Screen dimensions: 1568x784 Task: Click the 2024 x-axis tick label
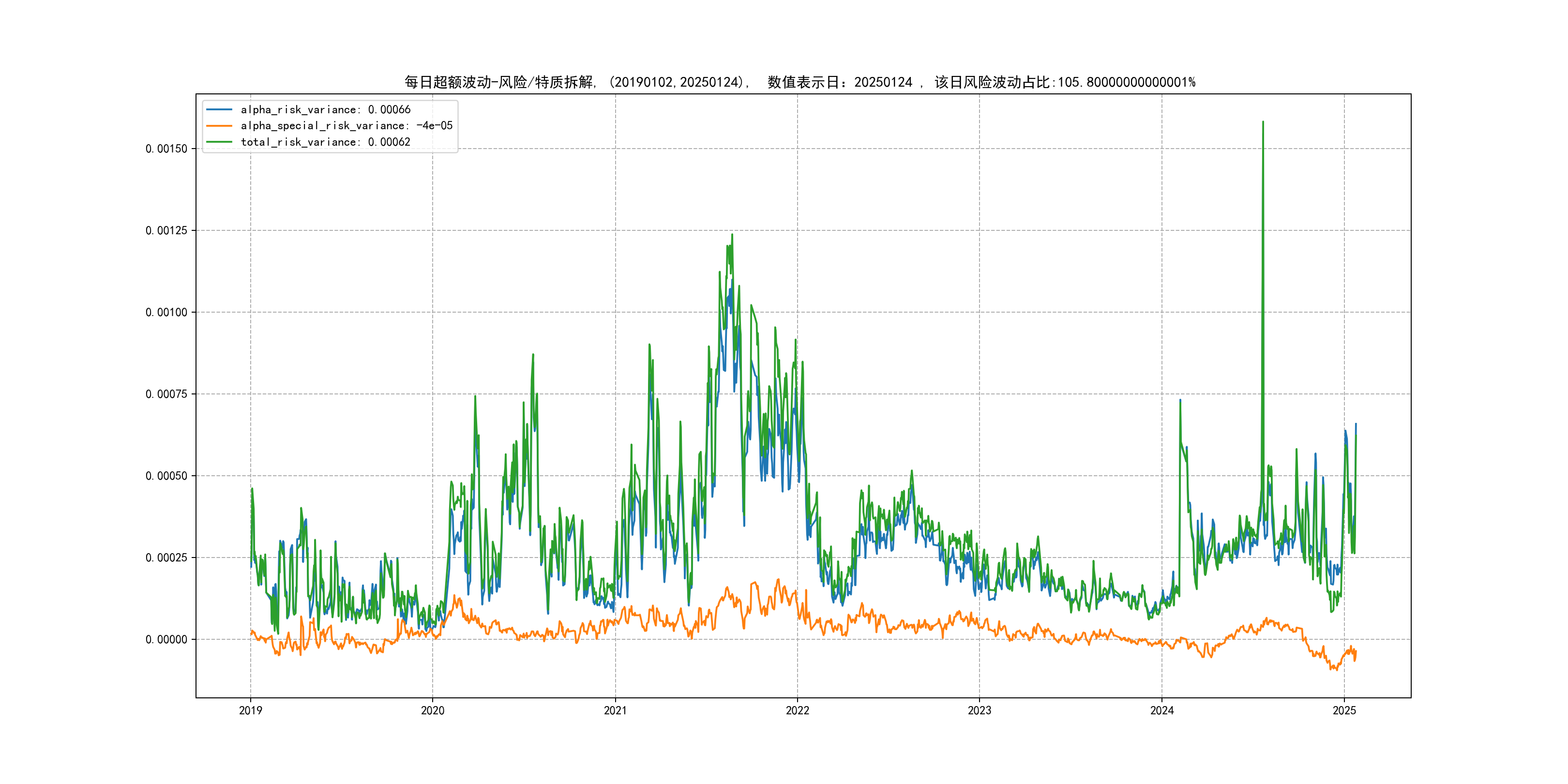1162,710
